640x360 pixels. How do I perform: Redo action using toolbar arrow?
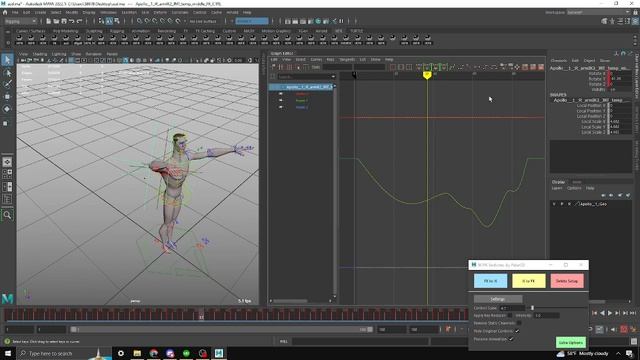coord(79,21)
